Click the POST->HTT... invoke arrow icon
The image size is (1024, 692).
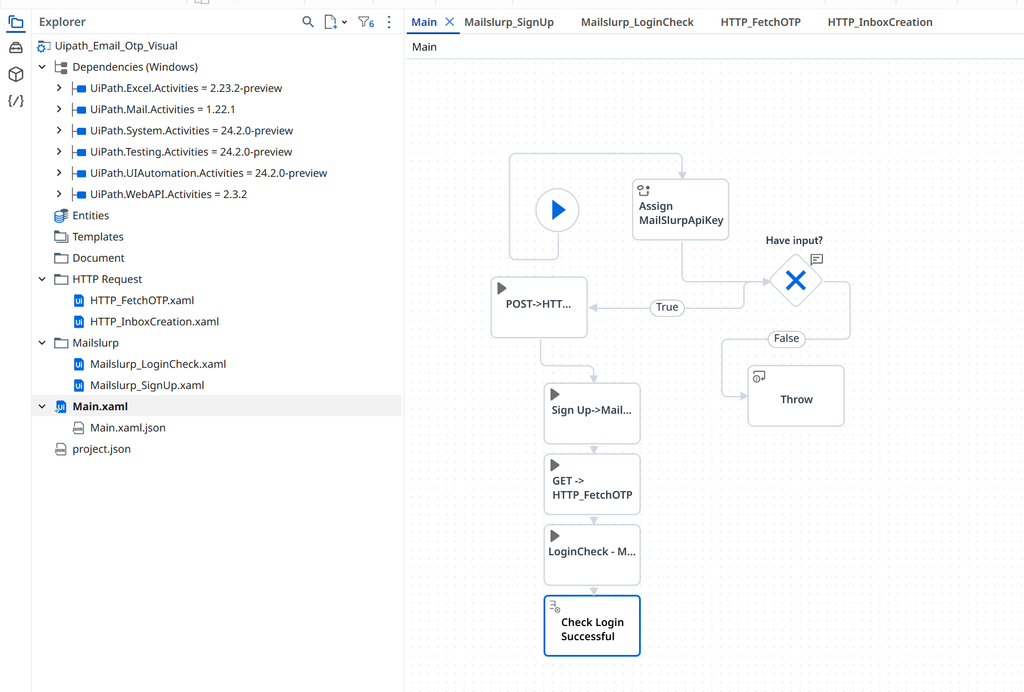pyautogui.click(x=502, y=288)
